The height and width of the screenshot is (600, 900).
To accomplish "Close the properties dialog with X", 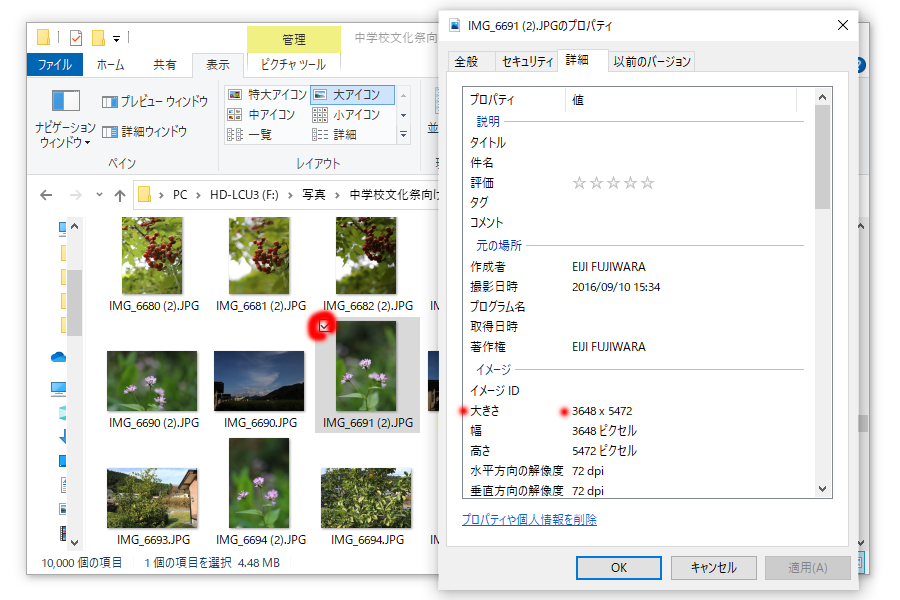I will click(x=843, y=25).
